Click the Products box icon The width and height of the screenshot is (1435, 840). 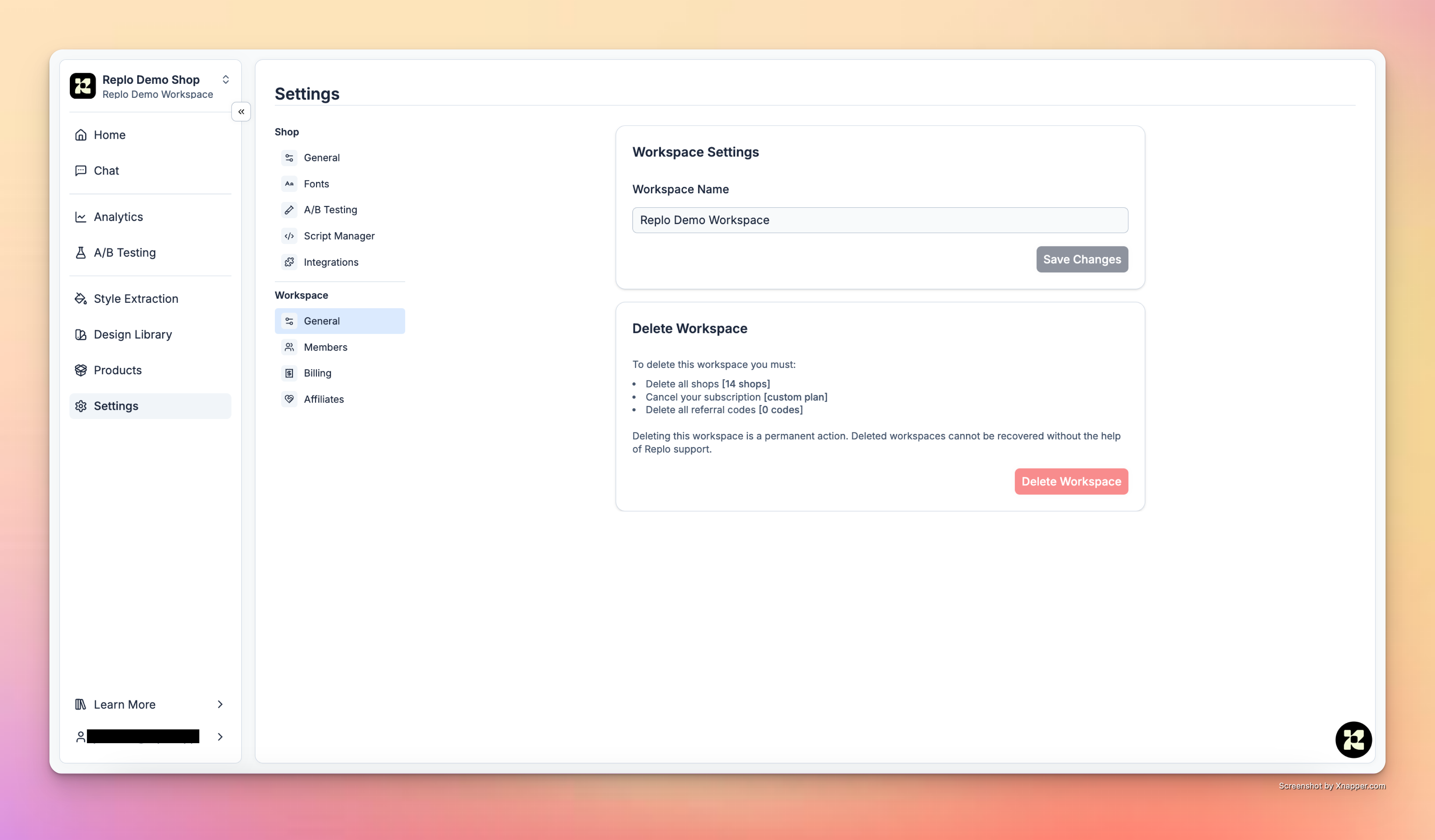pos(81,371)
